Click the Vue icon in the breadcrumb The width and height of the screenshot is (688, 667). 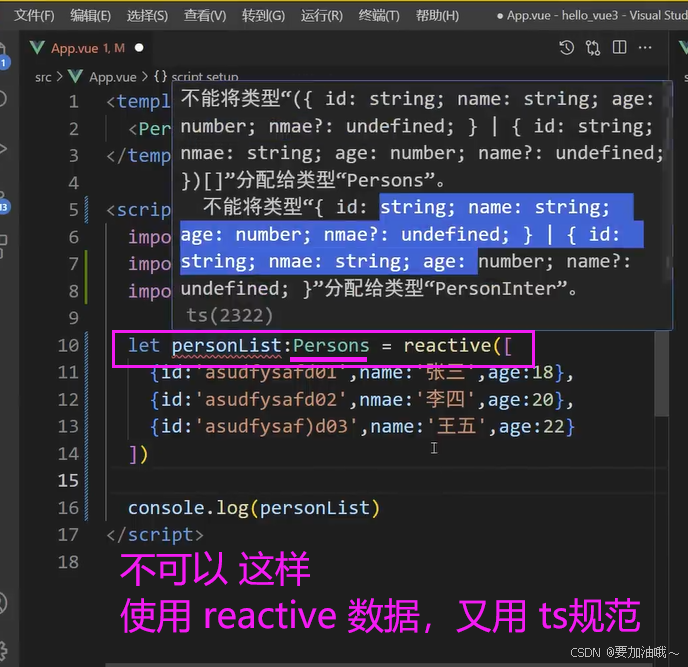[75, 77]
